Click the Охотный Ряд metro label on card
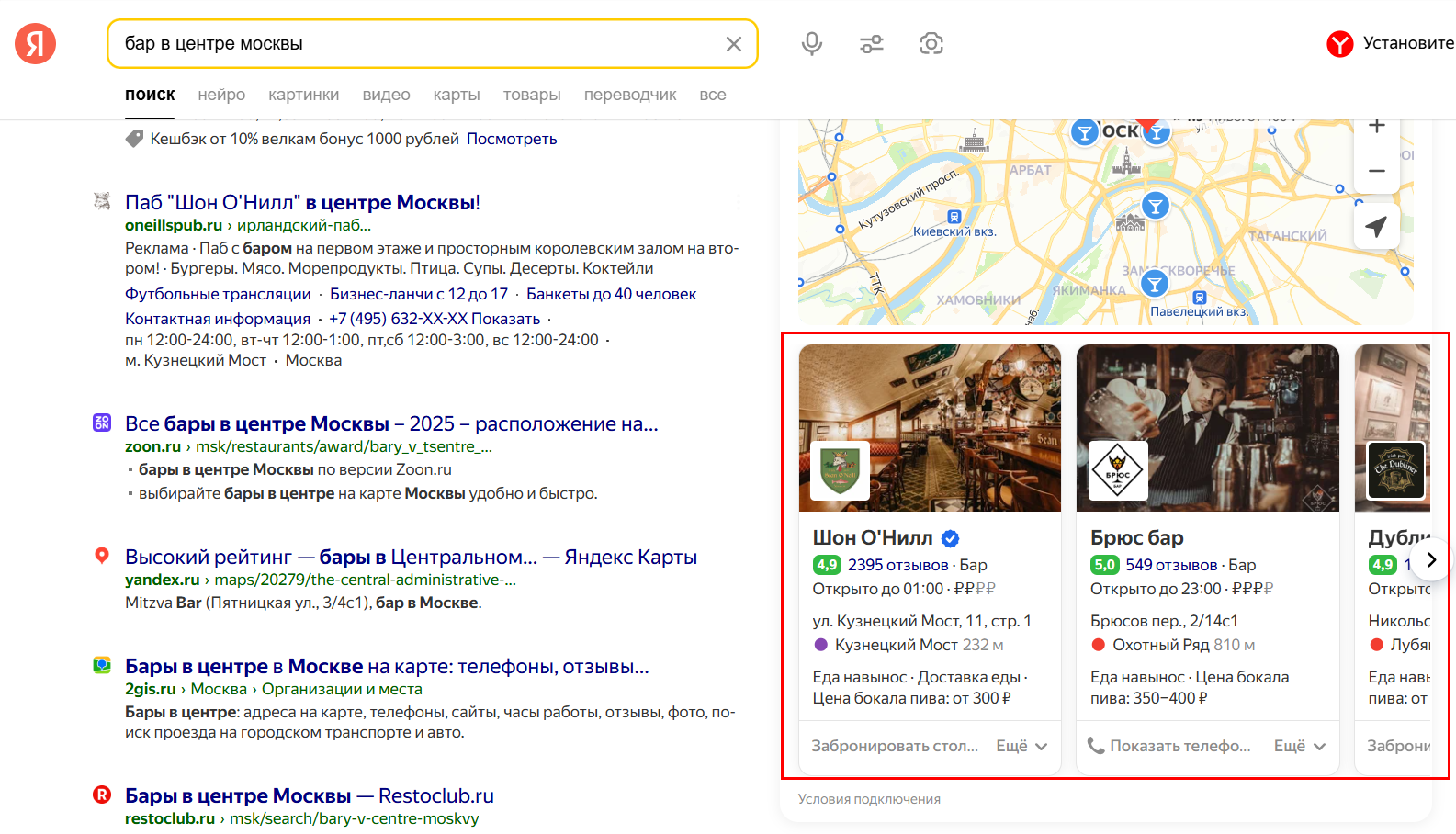Screen dimensions: 1456x834 point(1161,645)
